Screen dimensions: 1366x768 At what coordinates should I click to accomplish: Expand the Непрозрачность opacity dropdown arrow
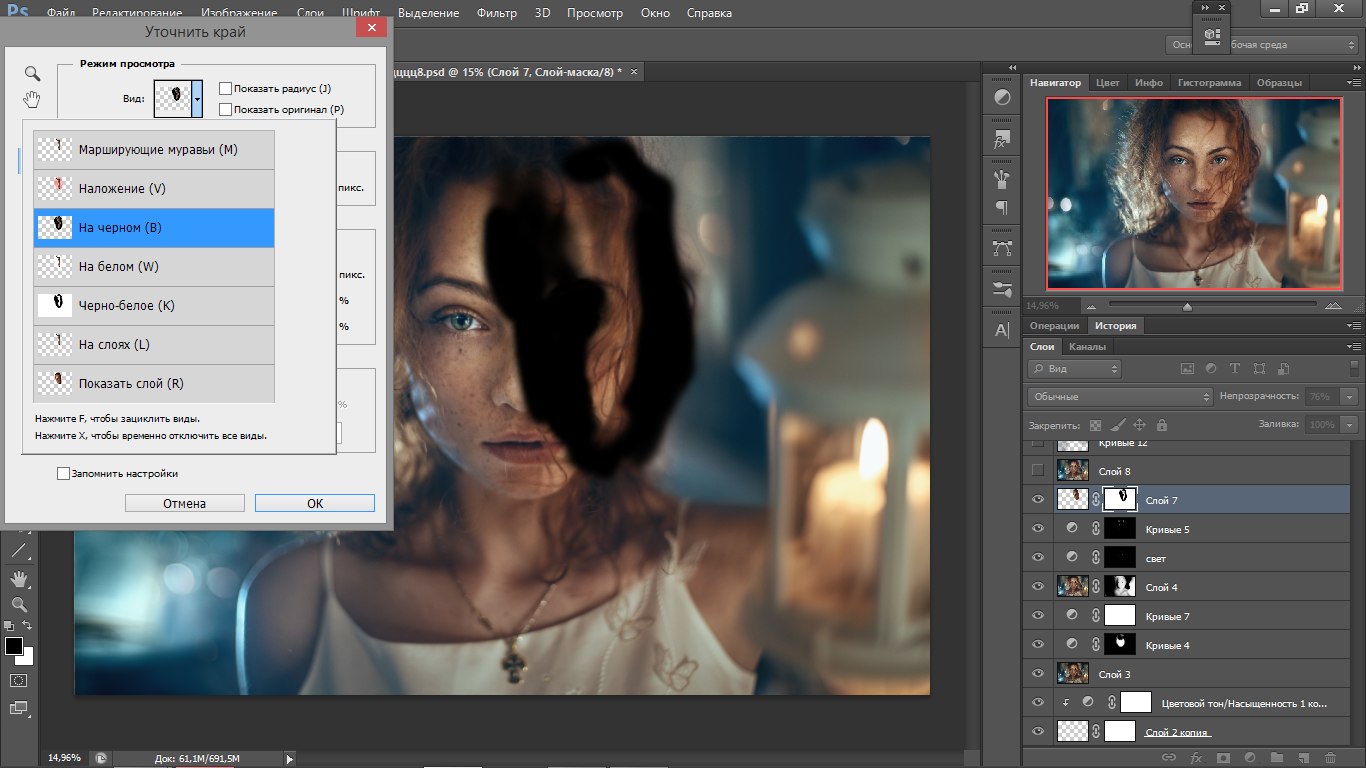pos(1349,397)
